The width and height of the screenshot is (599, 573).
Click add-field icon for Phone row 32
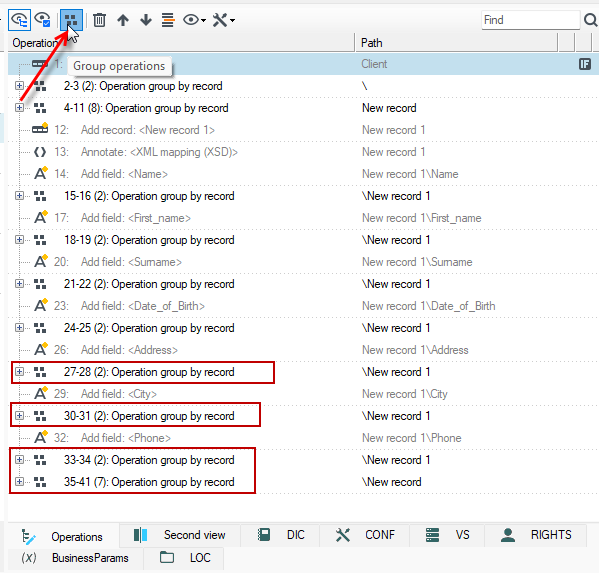[x=40, y=437]
